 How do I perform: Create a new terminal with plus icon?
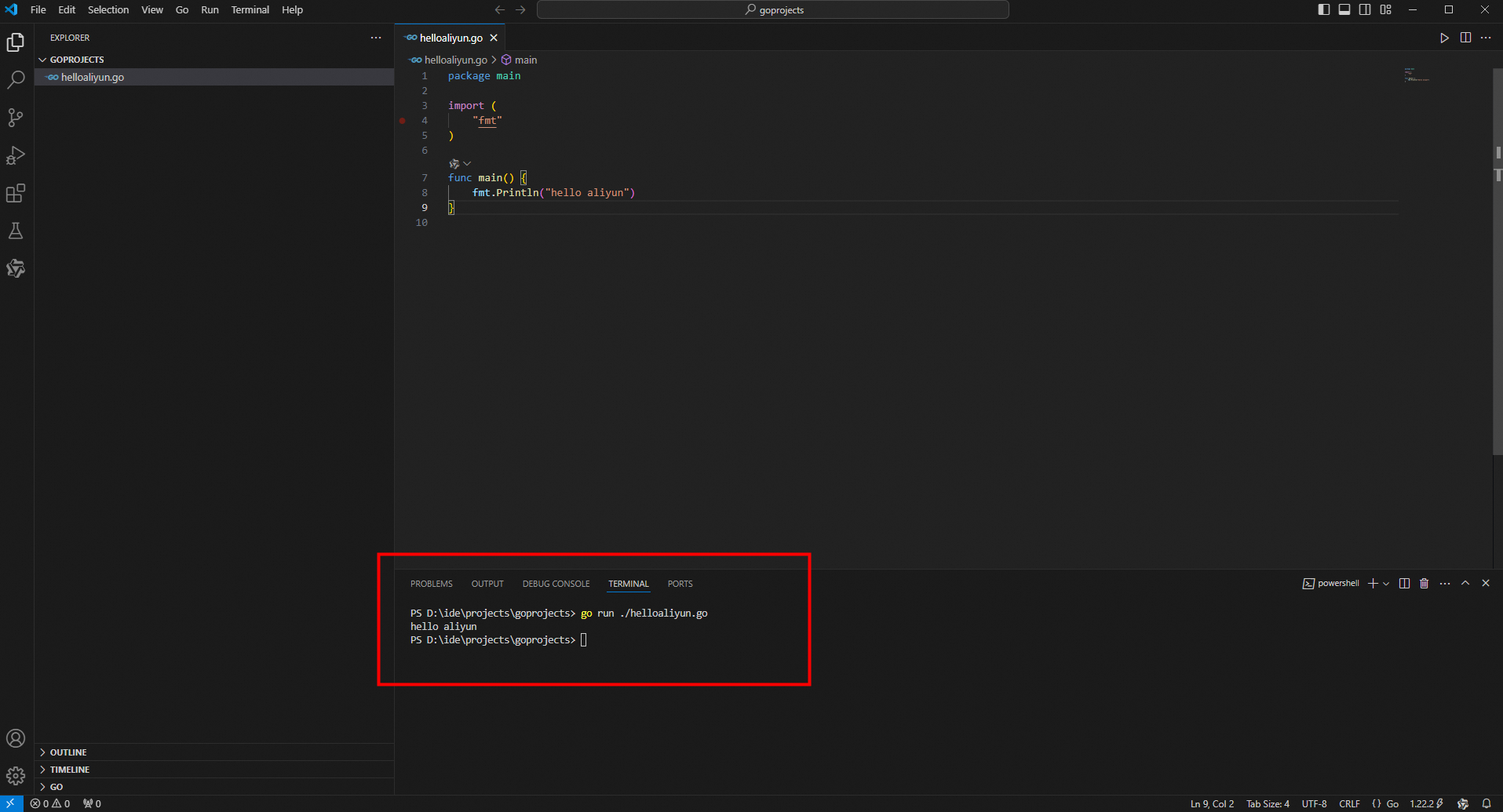1373,583
